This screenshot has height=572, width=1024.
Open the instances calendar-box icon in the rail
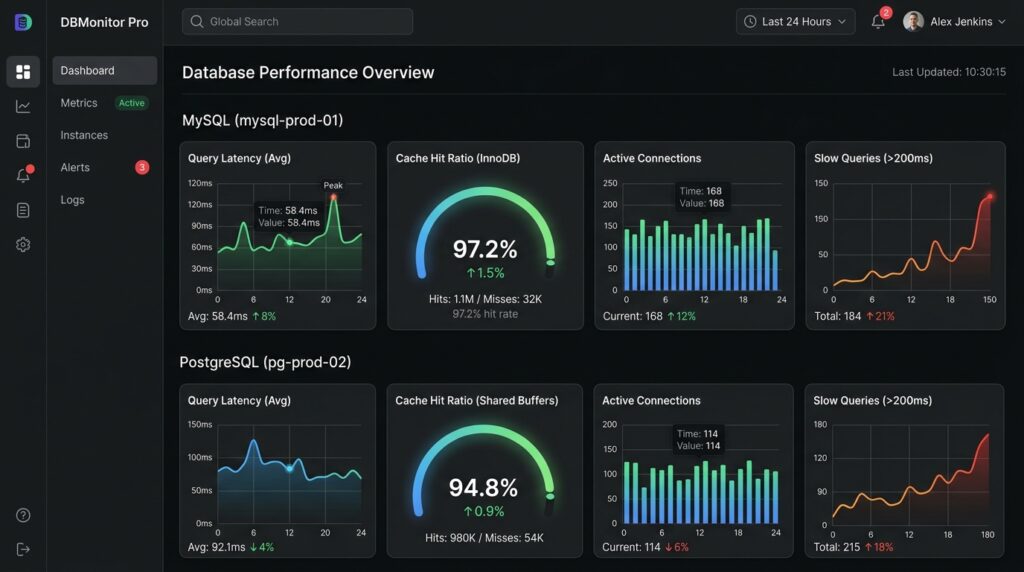(x=23, y=141)
